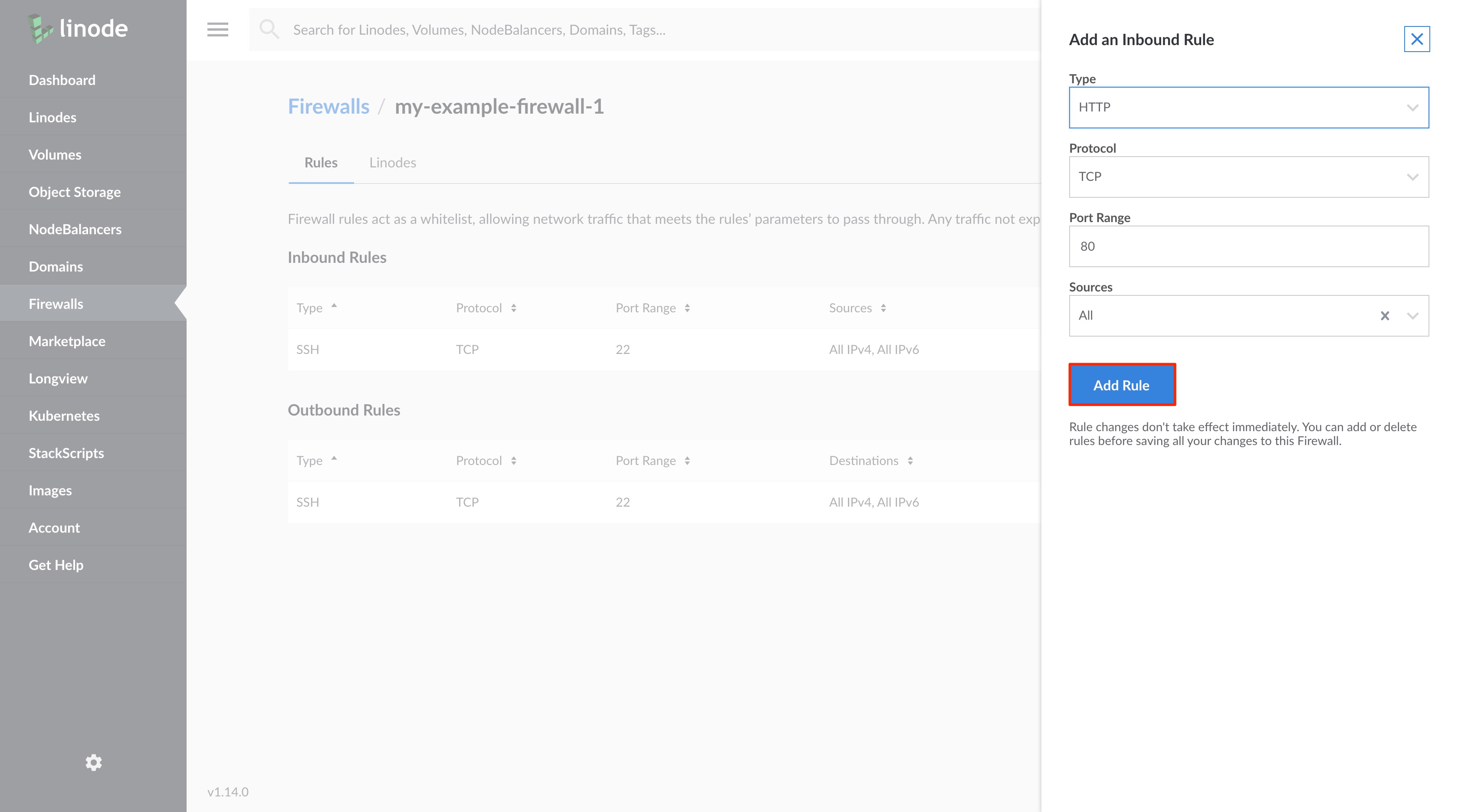1458x812 pixels.
Task: Follow the Firewalls breadcrumb link
Action: (328, 106)
